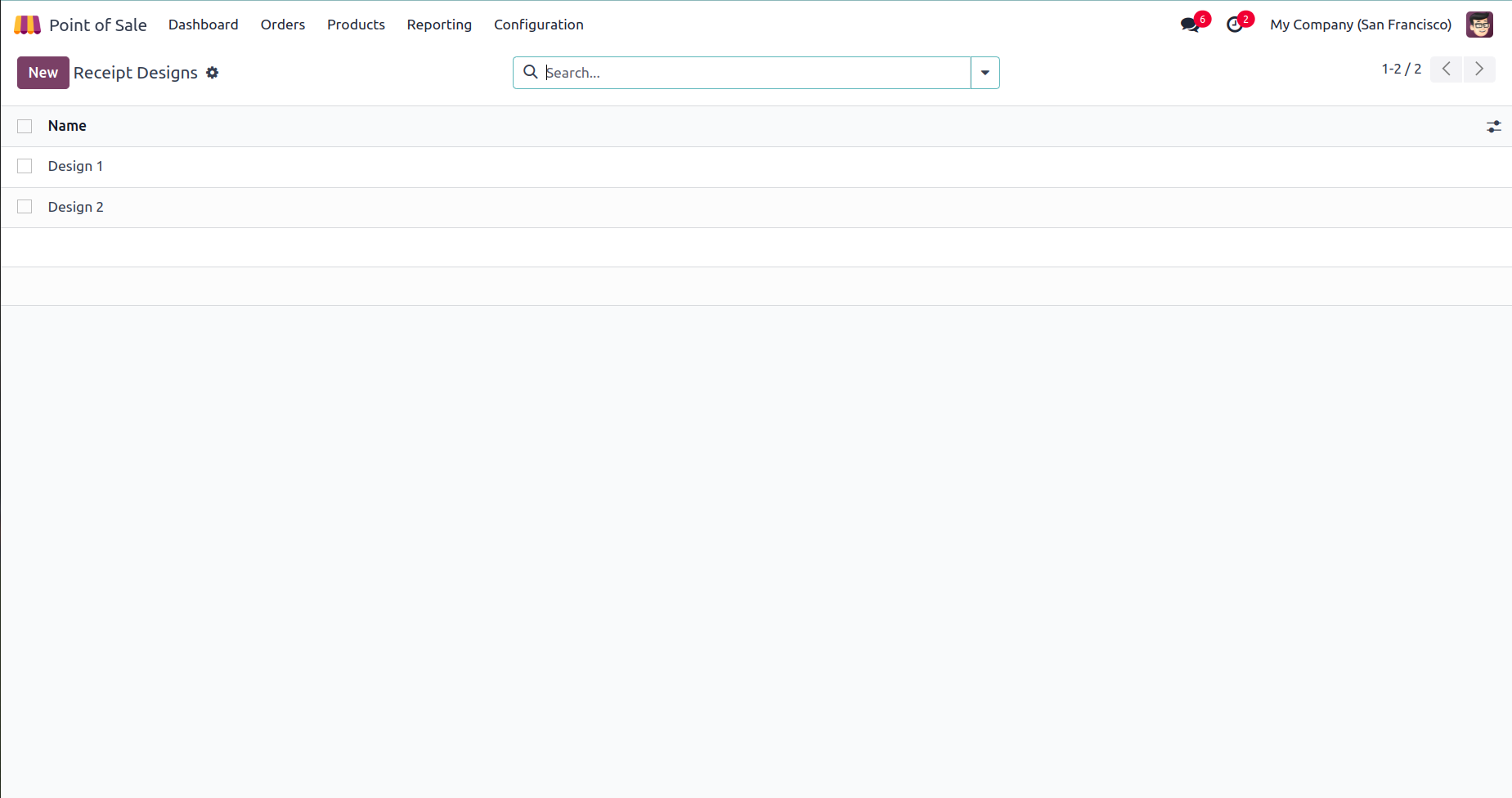
Task: Open the activities clock icon
Action: 1235,25
